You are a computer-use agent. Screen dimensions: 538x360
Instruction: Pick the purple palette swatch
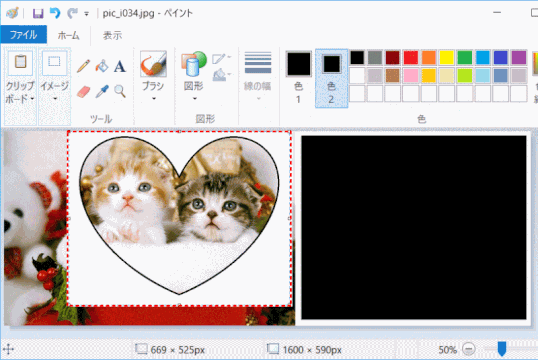[519, 57]
